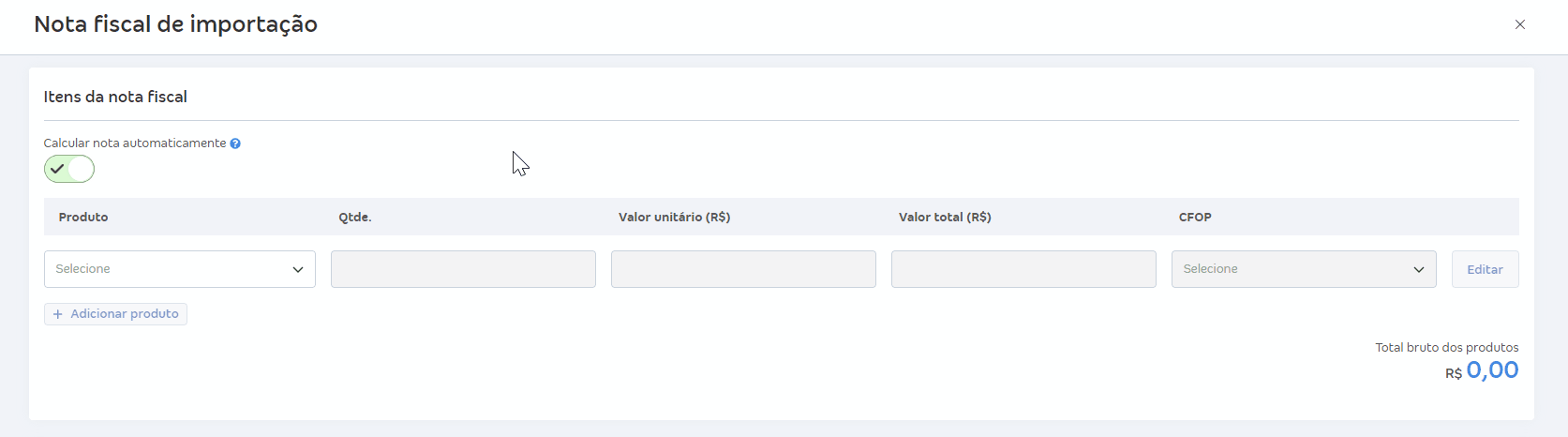This screenshot has width=1568, height=437.
Task: Click the help icon beside Calcular nota automaticamente
Action: (x=235, y=143)
